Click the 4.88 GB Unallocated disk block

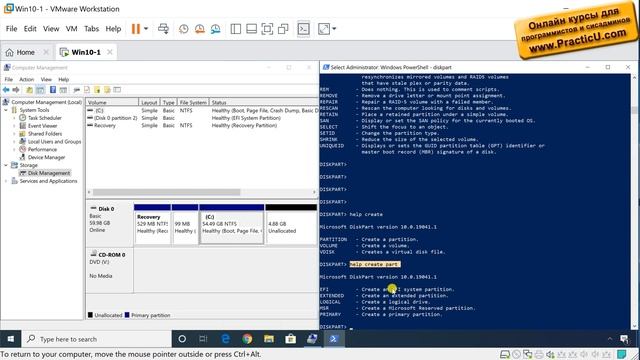pyautogui.click(x=291, y=224)
